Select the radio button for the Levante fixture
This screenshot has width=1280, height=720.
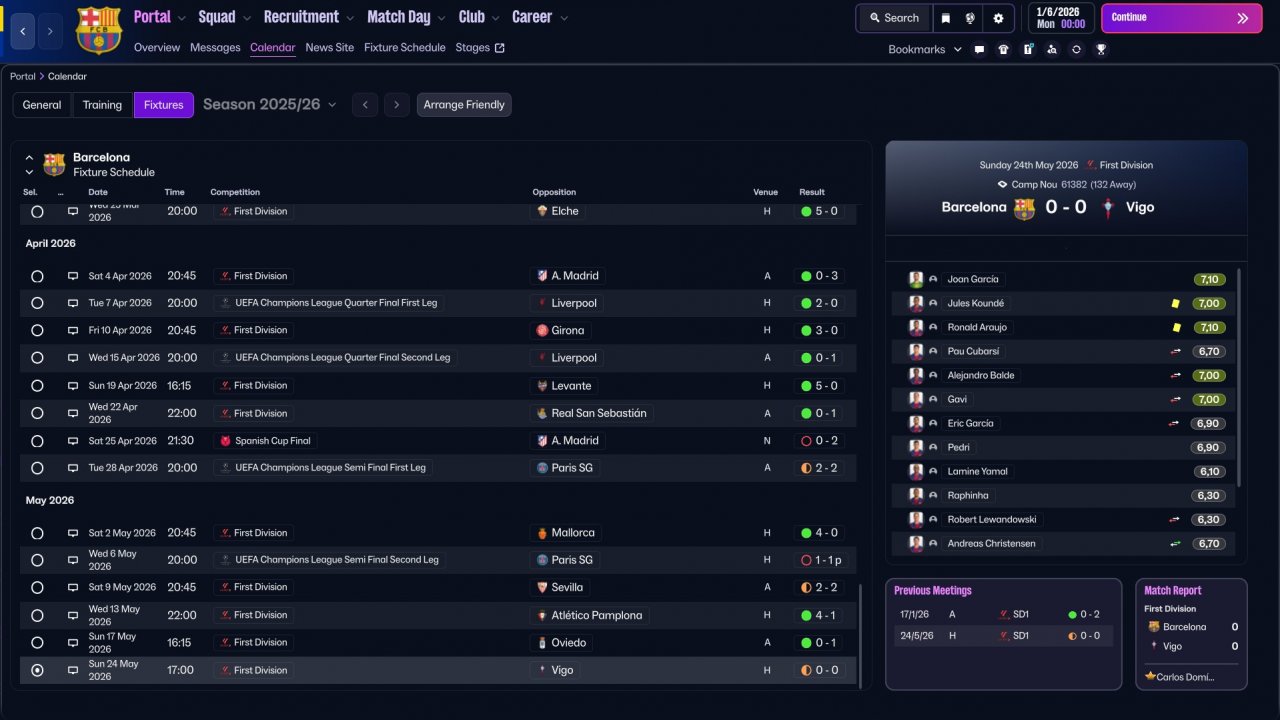pos(37,386)
